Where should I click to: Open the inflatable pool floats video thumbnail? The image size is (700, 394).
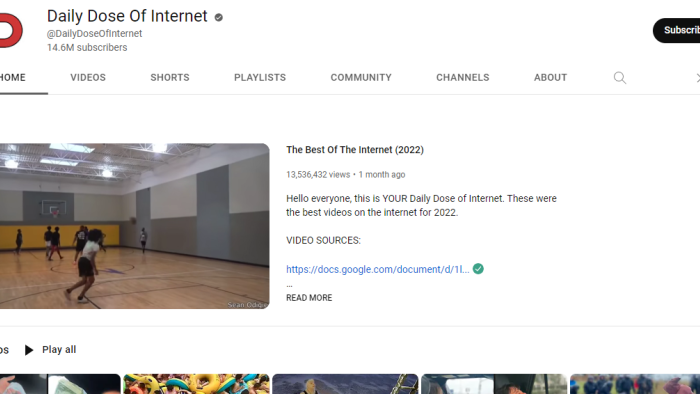(x=196, y=384)
